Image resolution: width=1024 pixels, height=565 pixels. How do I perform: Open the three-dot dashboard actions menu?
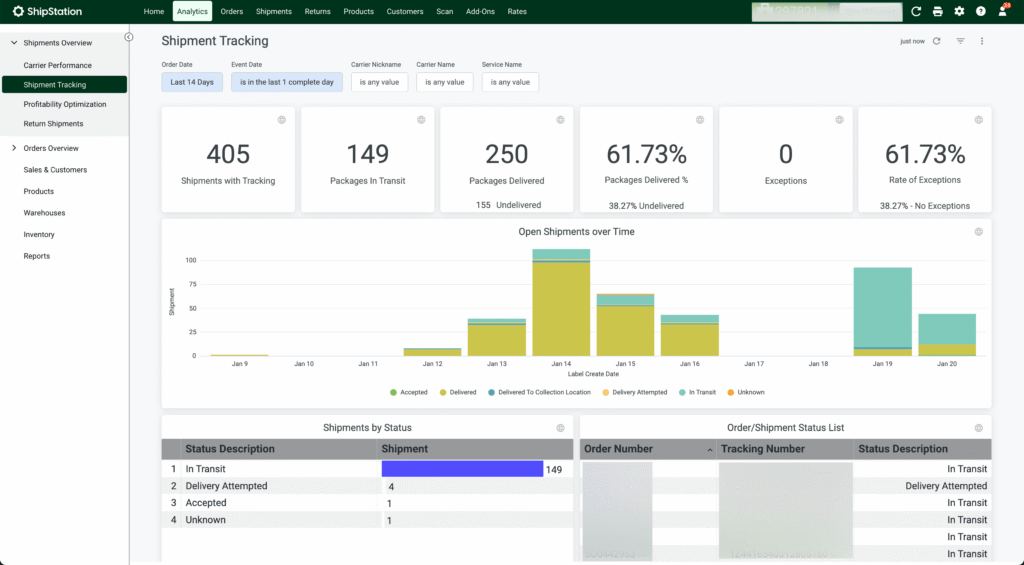coord(982,41)
